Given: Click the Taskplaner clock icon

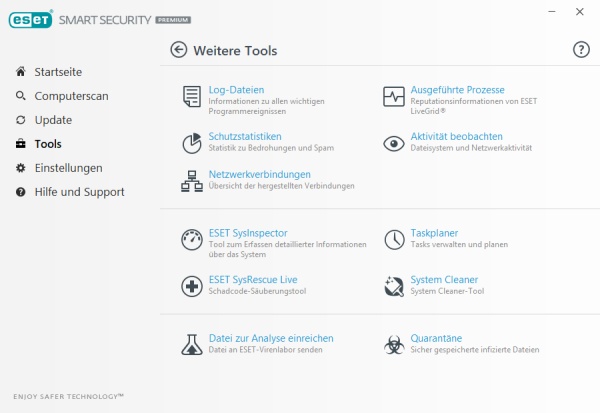Looking at the screenshot, I should (394, 240).
